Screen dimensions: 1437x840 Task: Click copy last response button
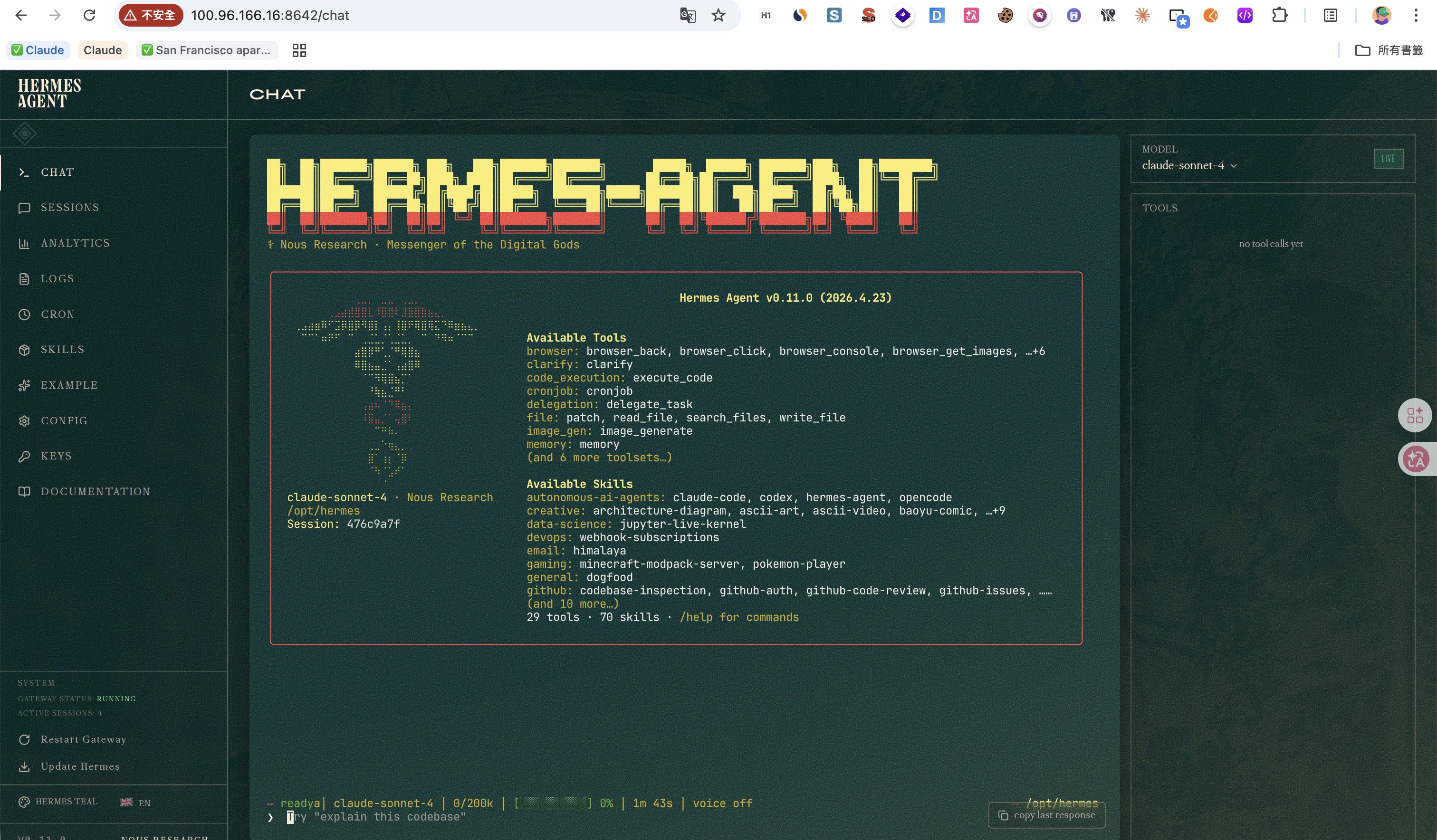pyautogui.click(x=1047, y=815)
